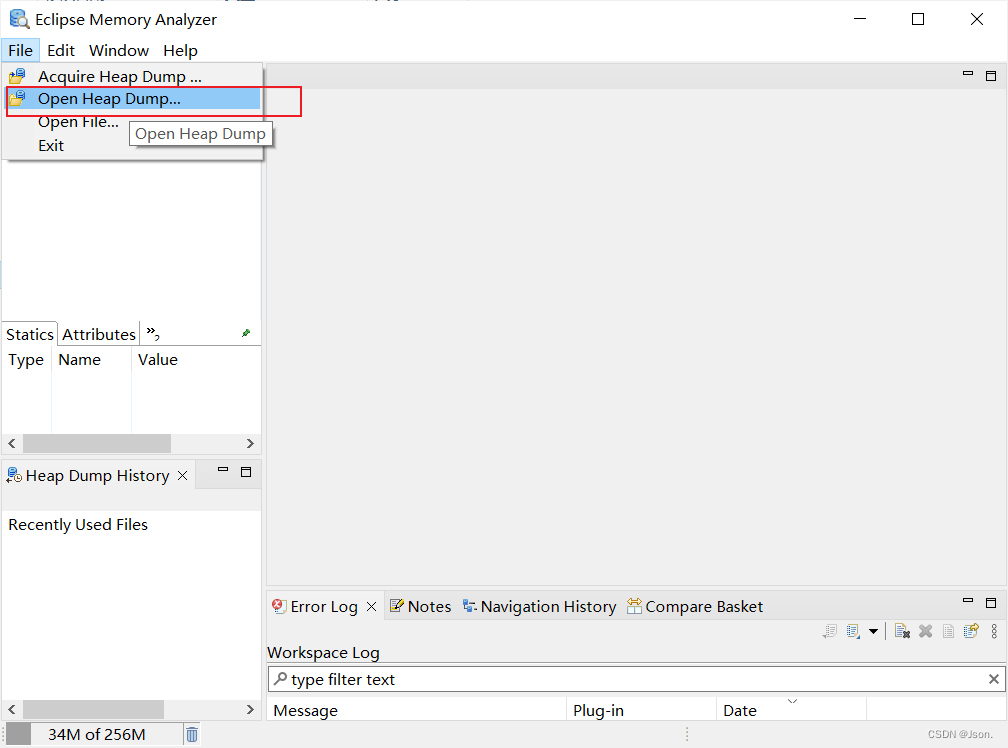The width and height of the screenshot is (1008, 748).
Task: Click the Open Log document icon
Action: (x=948, y=632)
